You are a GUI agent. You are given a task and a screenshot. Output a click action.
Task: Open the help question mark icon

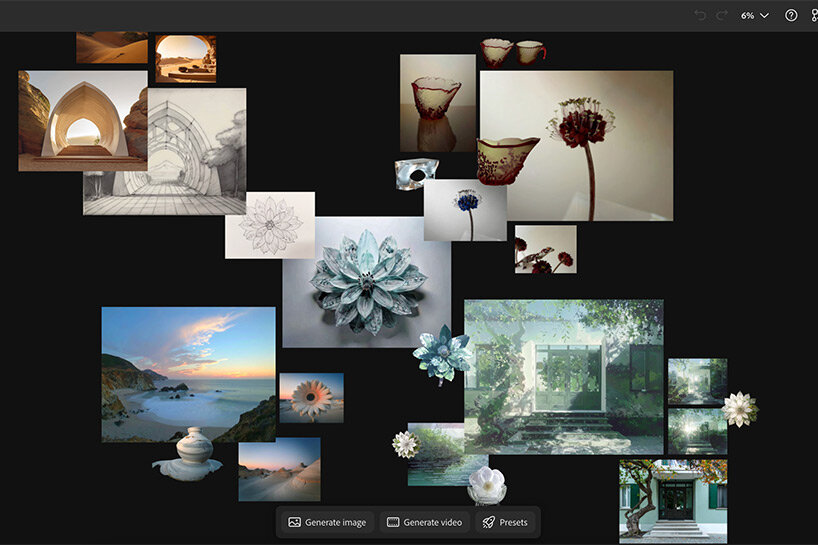coord(792,16)
